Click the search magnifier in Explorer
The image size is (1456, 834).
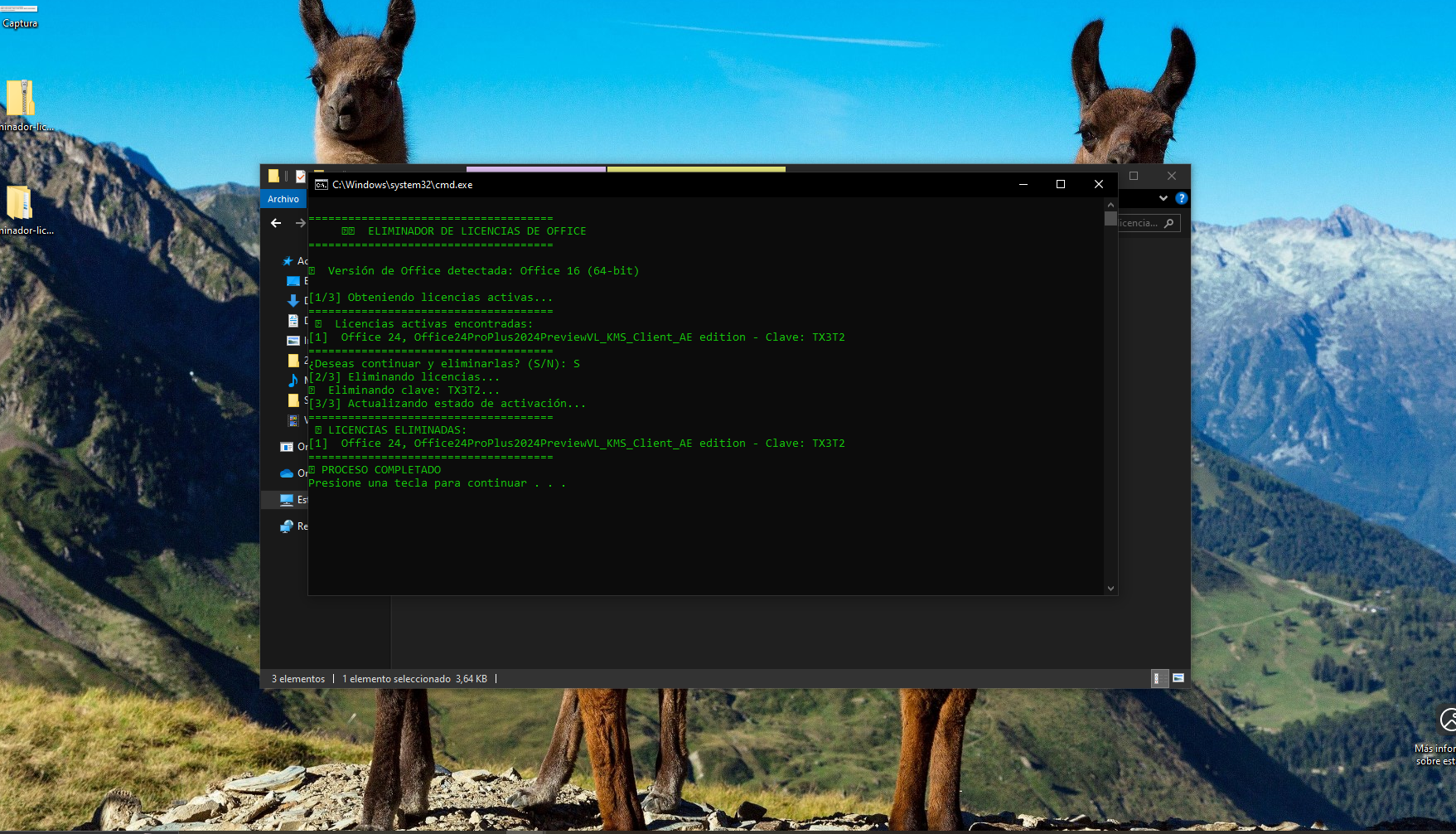(1169, 223)
